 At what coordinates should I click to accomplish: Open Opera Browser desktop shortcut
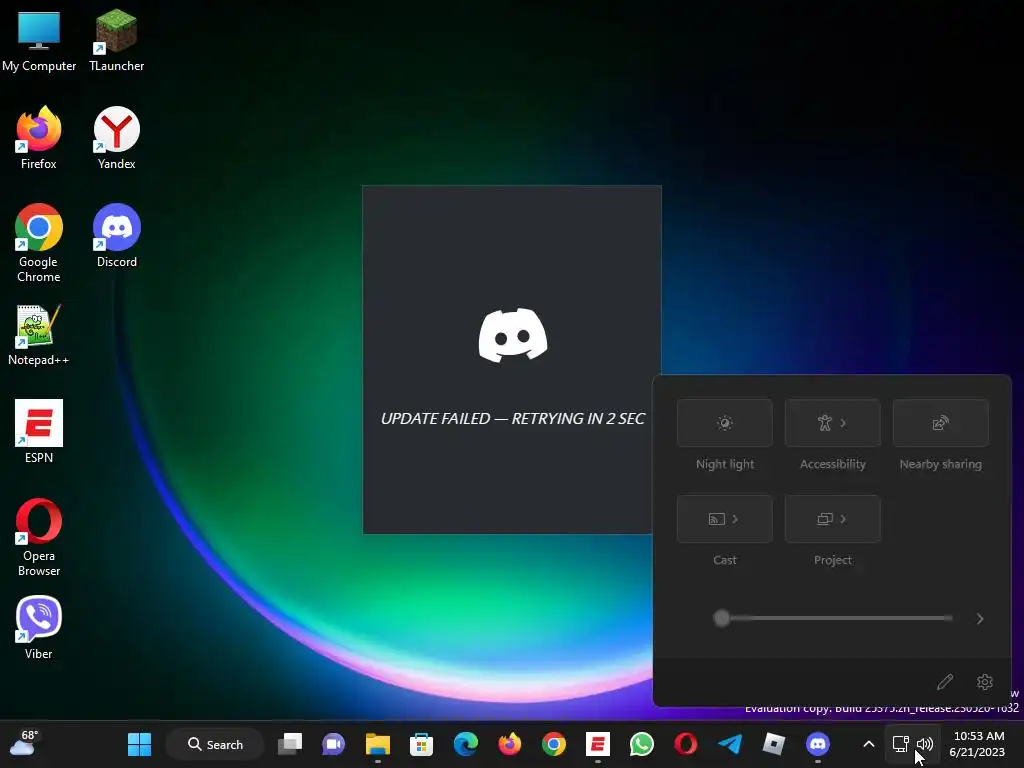[39, 537]
